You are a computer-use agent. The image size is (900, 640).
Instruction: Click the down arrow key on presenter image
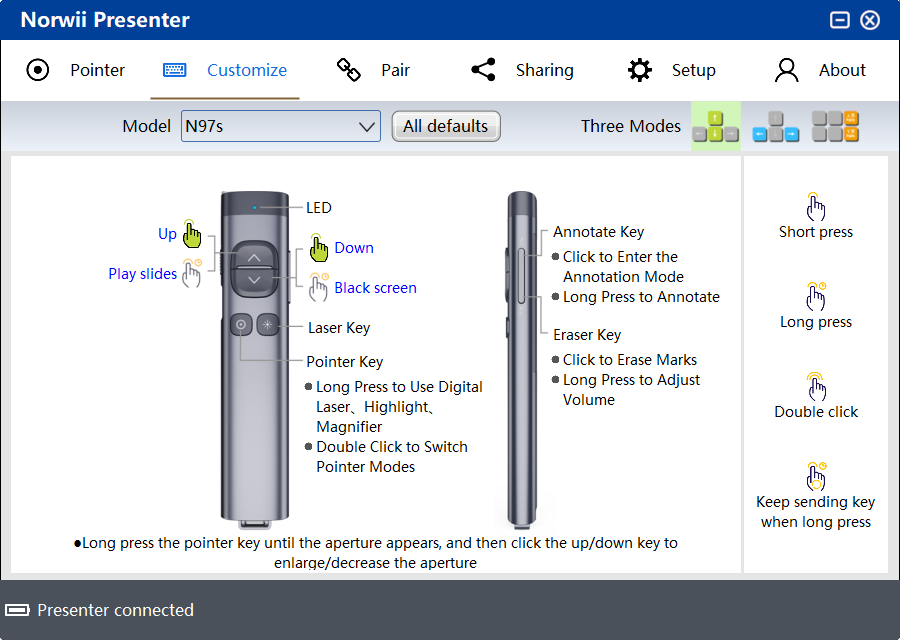click(x=254, y=281)
